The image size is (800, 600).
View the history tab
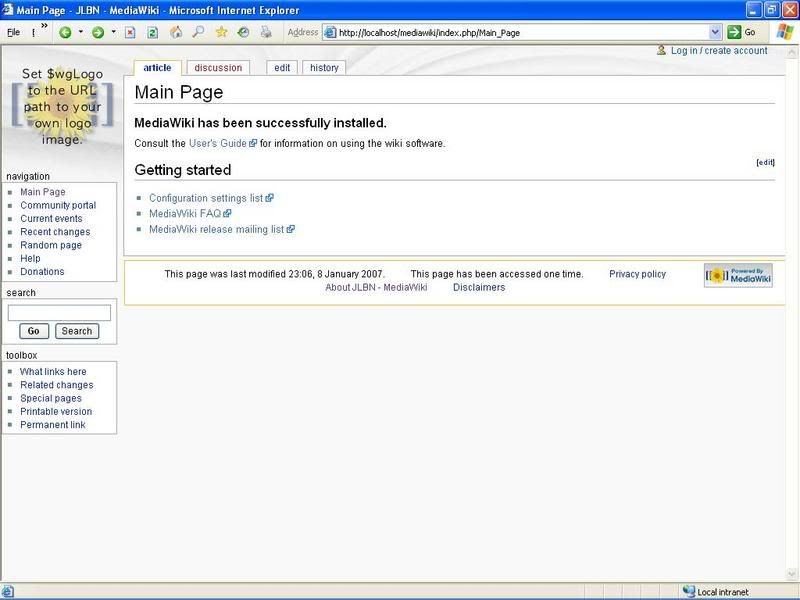324,68
